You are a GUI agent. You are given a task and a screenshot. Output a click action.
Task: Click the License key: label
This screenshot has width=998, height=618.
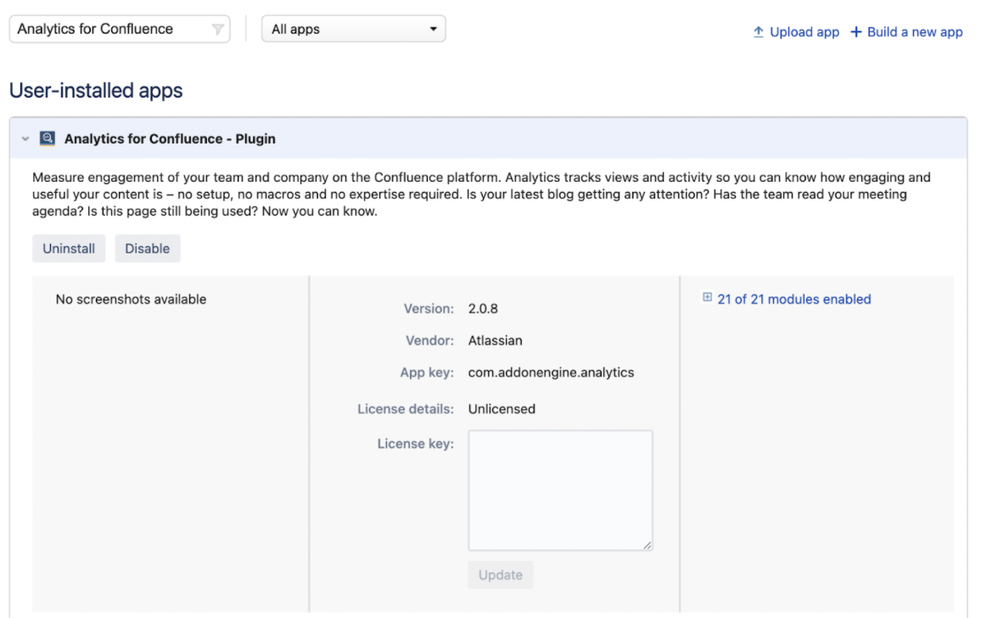coord(416,444)
